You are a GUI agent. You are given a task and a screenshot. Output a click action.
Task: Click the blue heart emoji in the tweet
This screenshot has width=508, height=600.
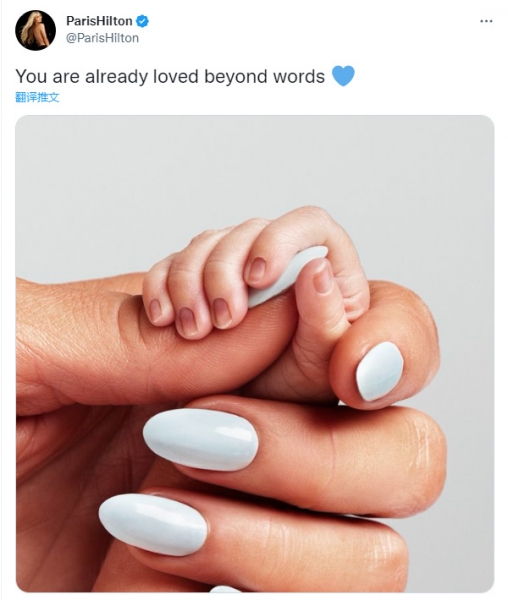pos(343,76)
